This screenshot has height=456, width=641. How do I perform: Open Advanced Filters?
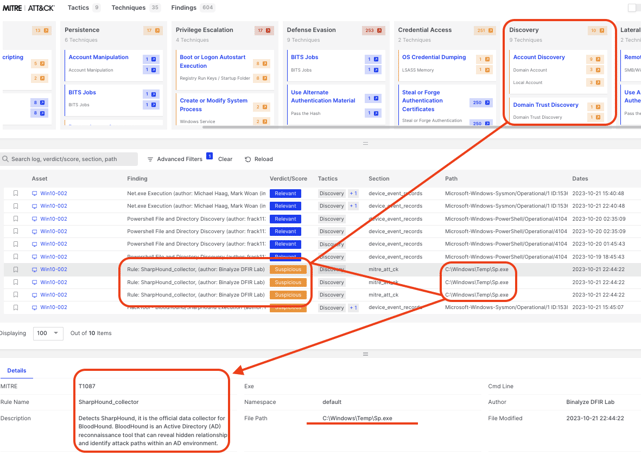point(179,159)
